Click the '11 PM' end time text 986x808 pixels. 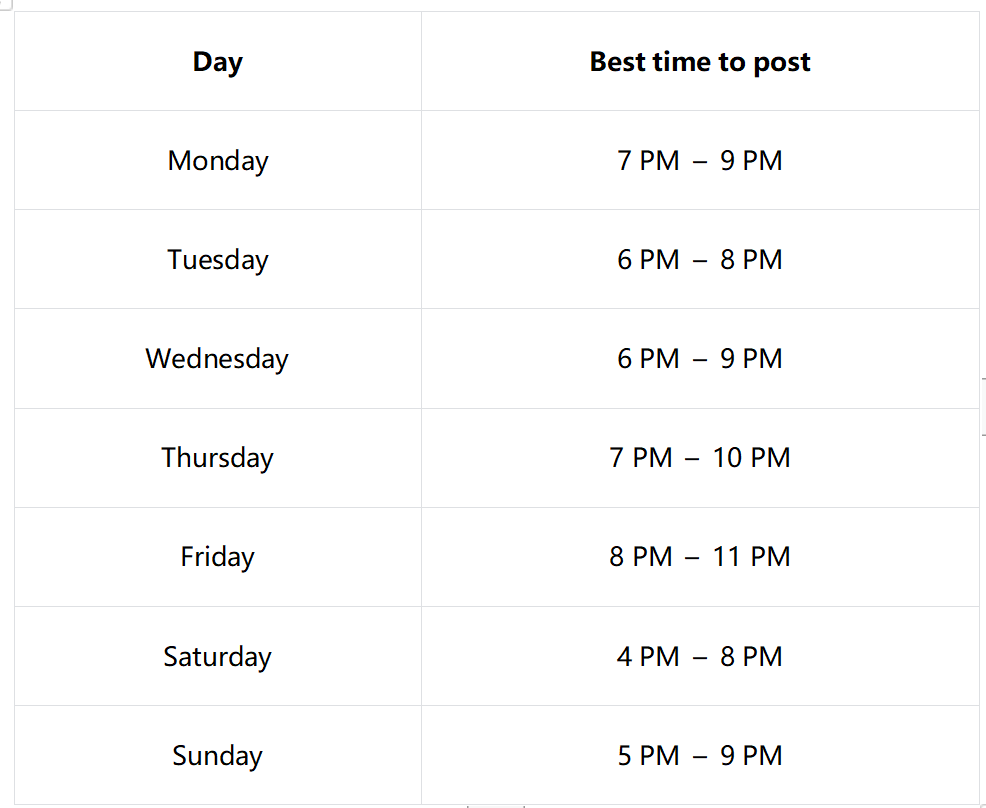751,557
